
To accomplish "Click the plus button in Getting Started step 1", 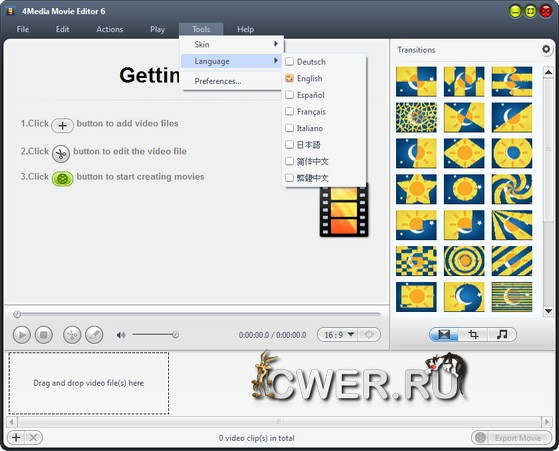I will [62, 125].
